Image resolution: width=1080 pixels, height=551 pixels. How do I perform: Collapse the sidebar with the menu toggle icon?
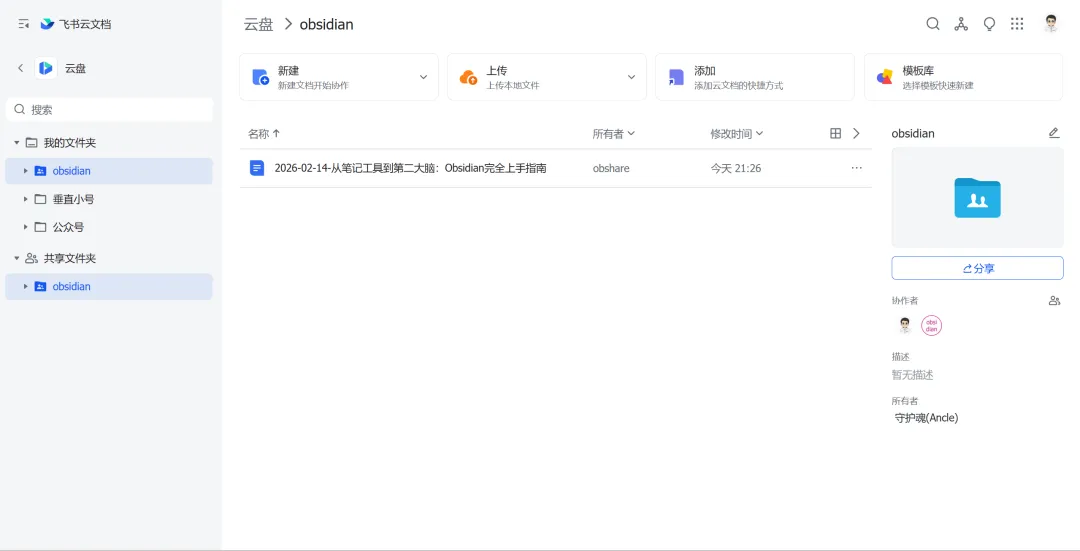point(23,24)
